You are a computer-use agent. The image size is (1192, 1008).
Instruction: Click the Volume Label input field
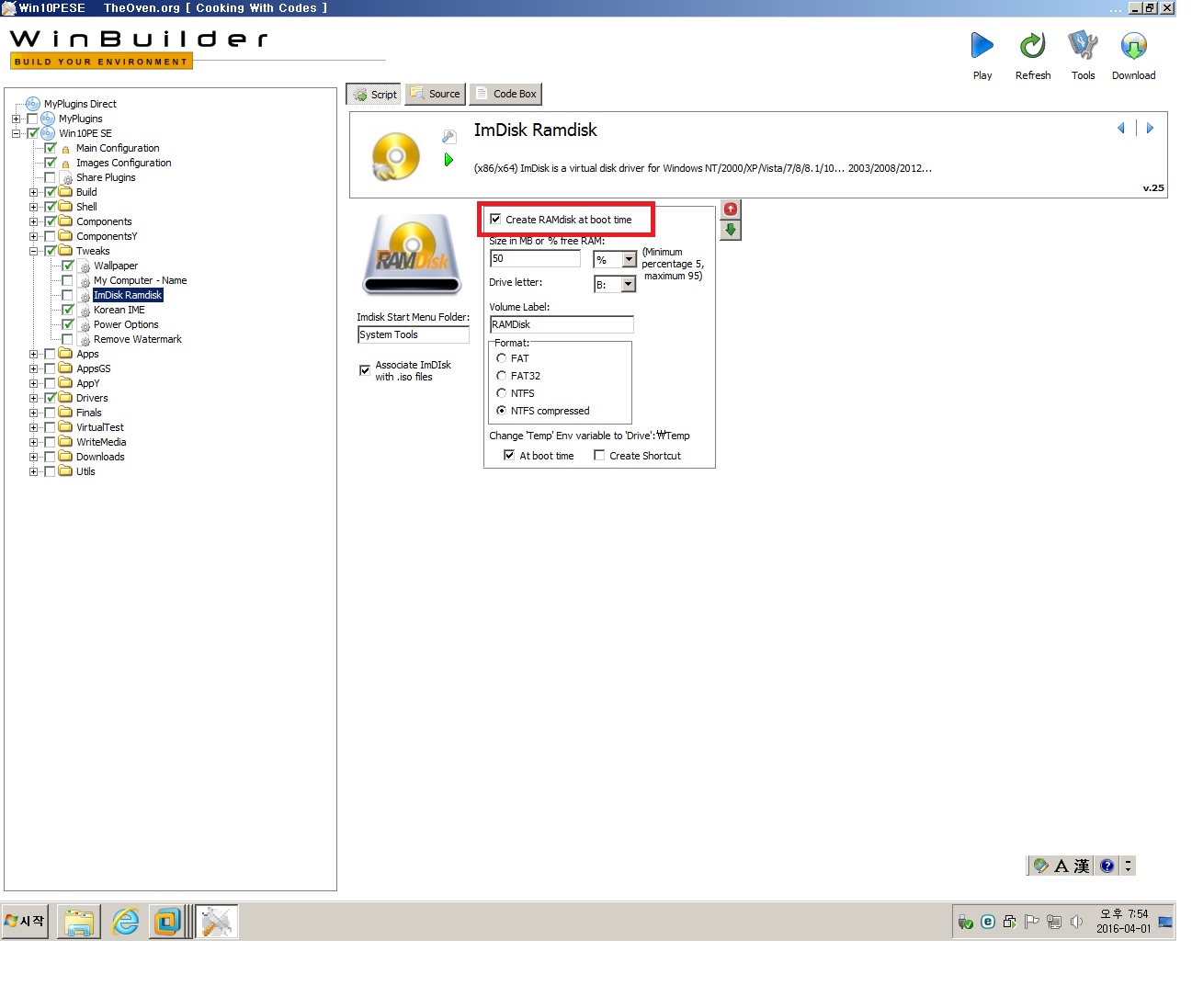point(562,324)
